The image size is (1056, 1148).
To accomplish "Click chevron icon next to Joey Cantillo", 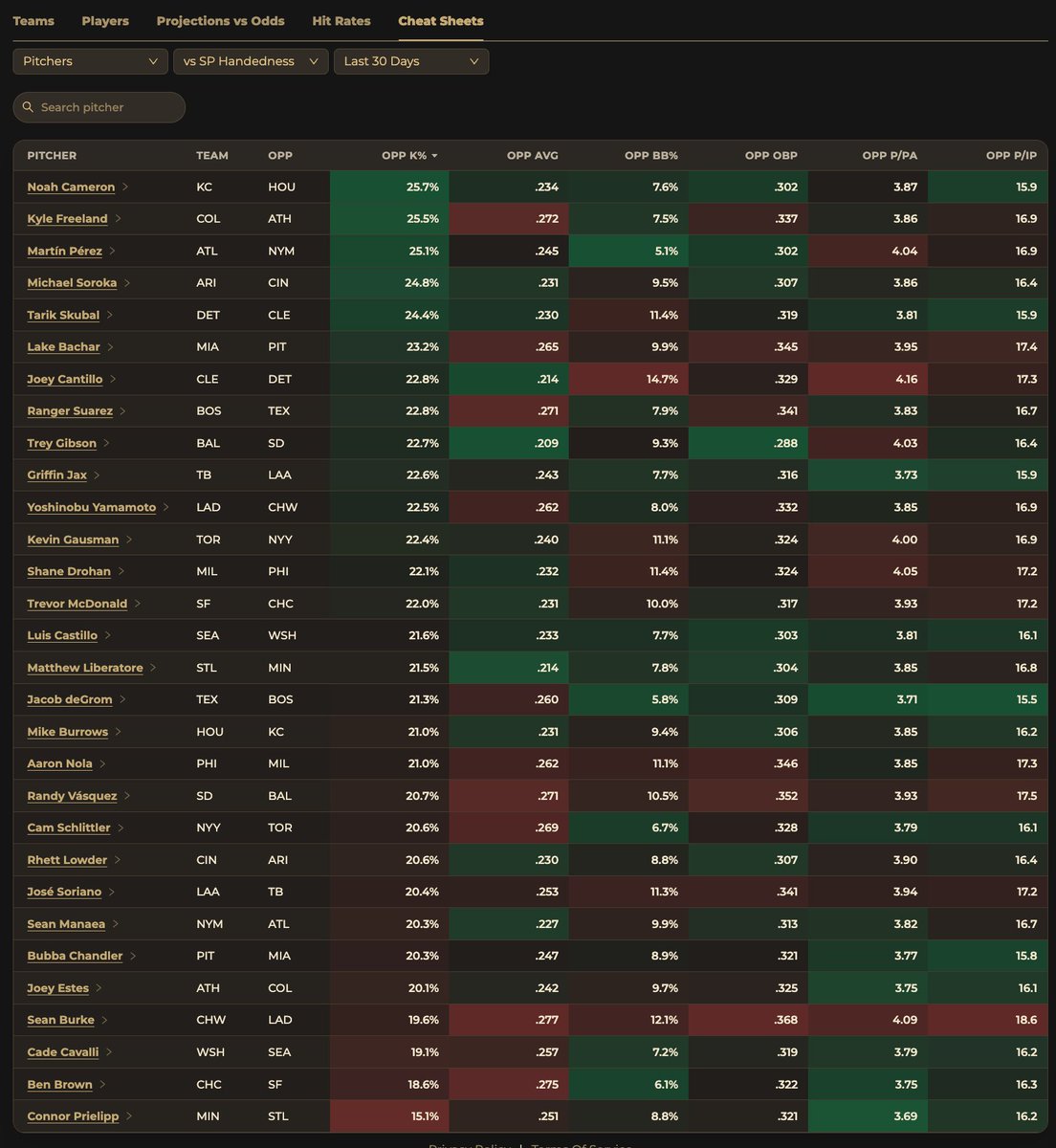I will coord(113,379).
